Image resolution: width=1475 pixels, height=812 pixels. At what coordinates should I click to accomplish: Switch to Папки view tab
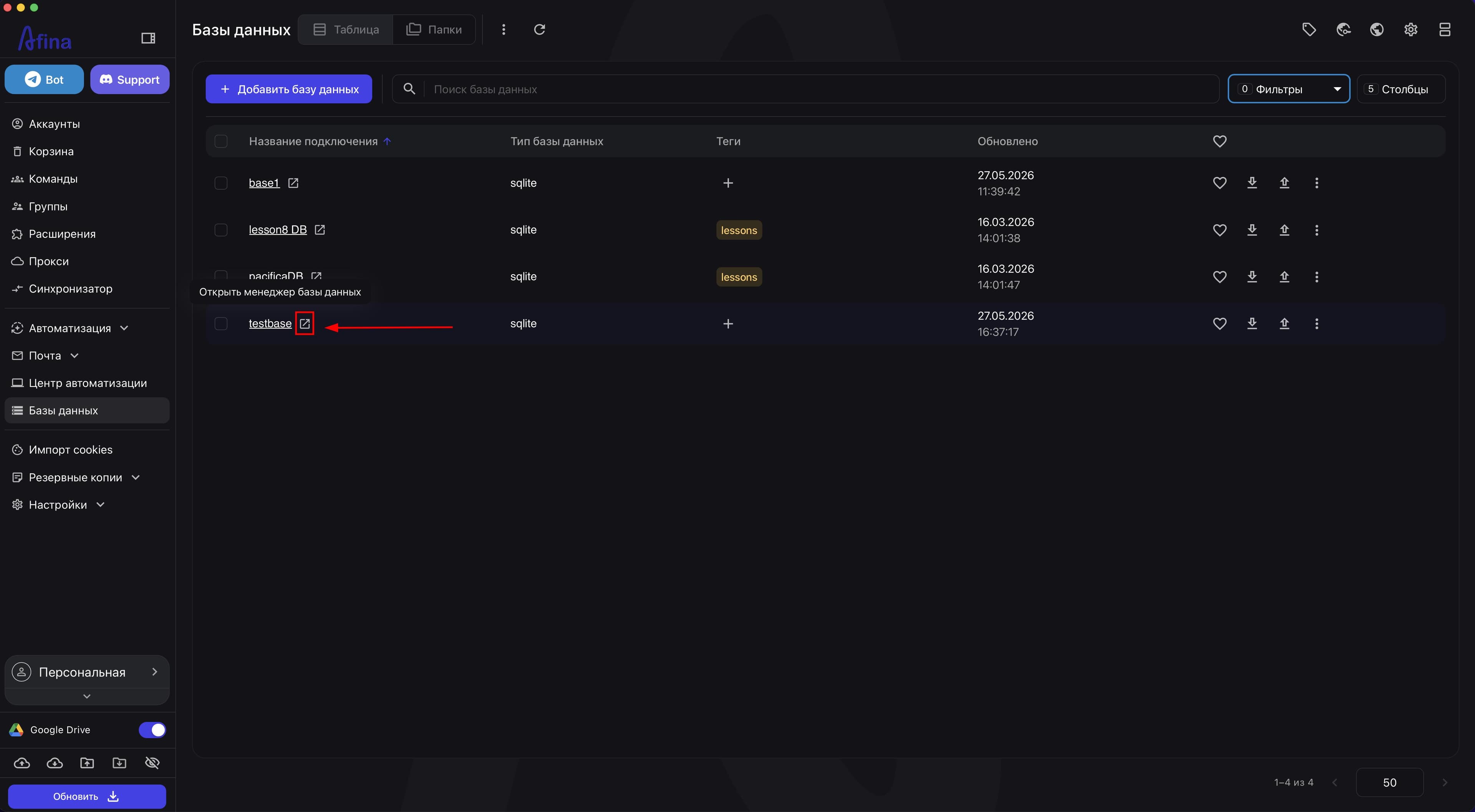pos(434,29)
